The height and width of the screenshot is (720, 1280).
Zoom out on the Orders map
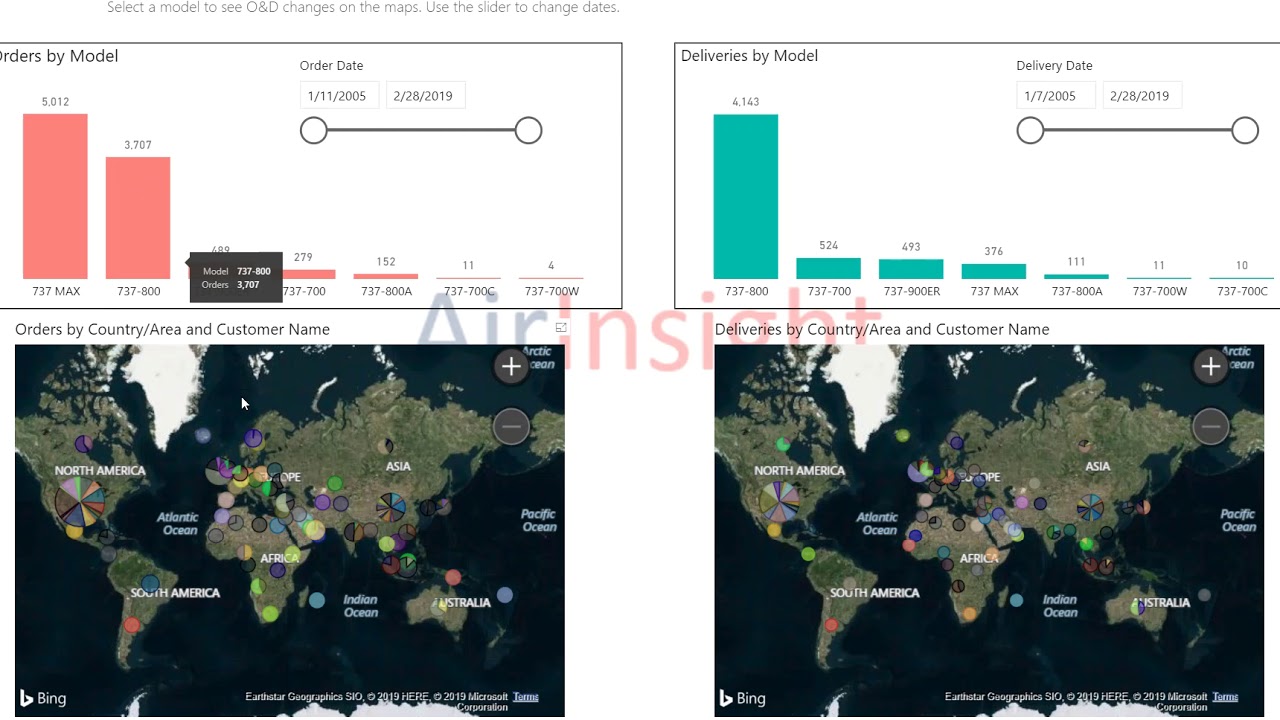point(511,427)
